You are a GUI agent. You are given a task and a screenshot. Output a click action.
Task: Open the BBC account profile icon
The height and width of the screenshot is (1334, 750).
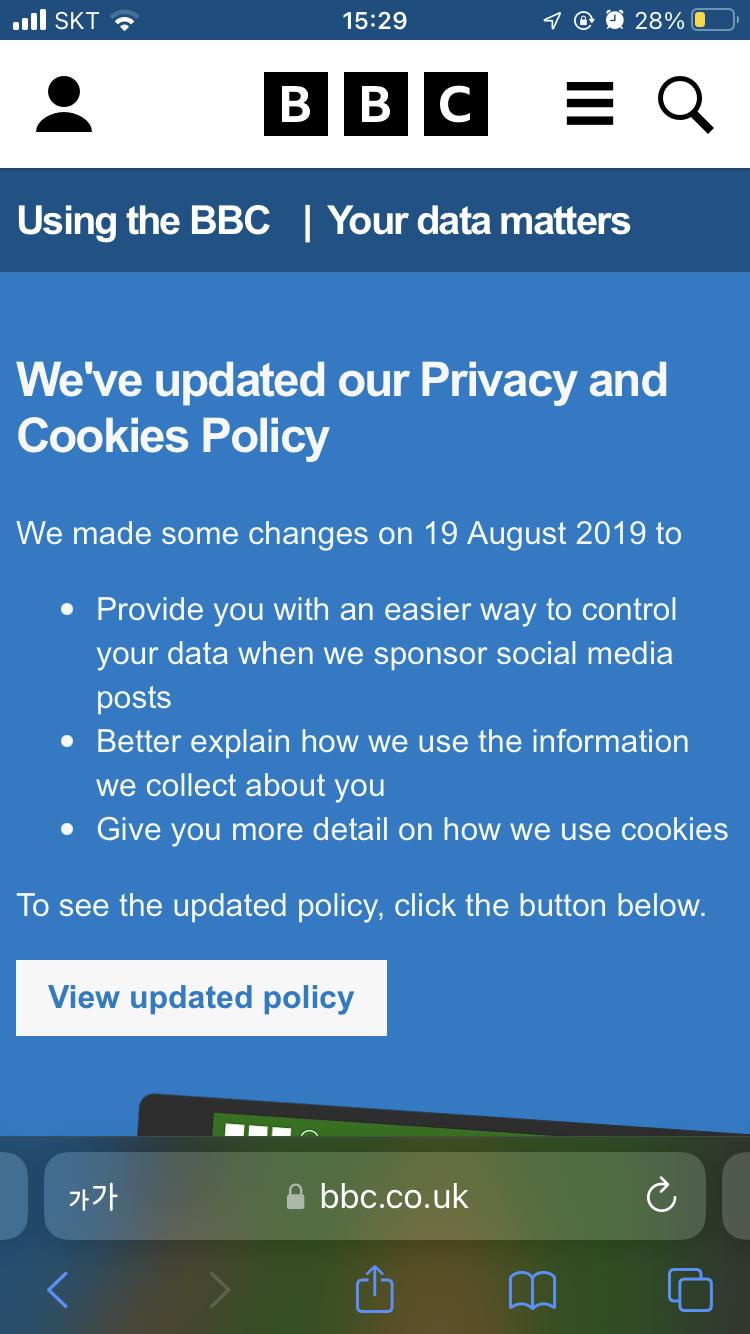click(x=64, y=105)
